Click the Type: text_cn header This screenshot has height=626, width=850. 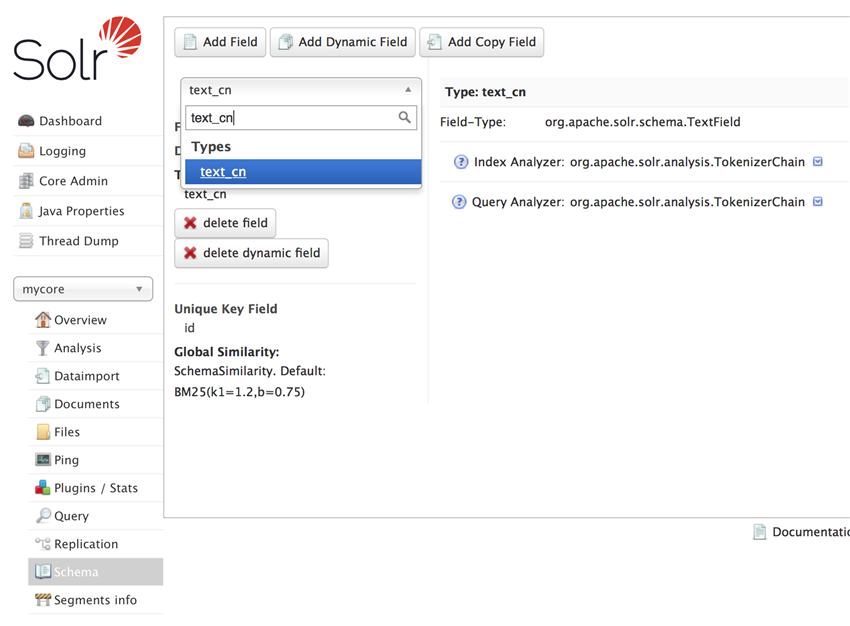(485, 92)
